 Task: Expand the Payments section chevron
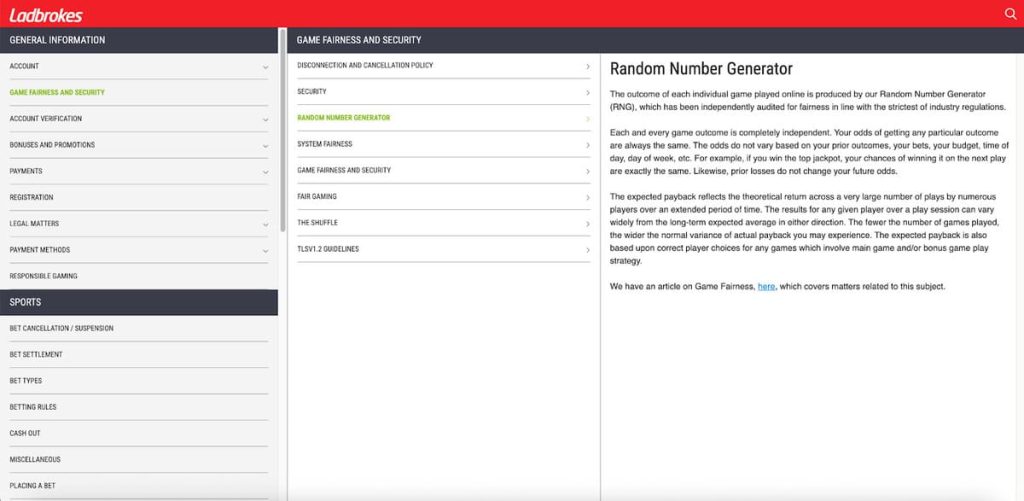click(x=265, y=172)
